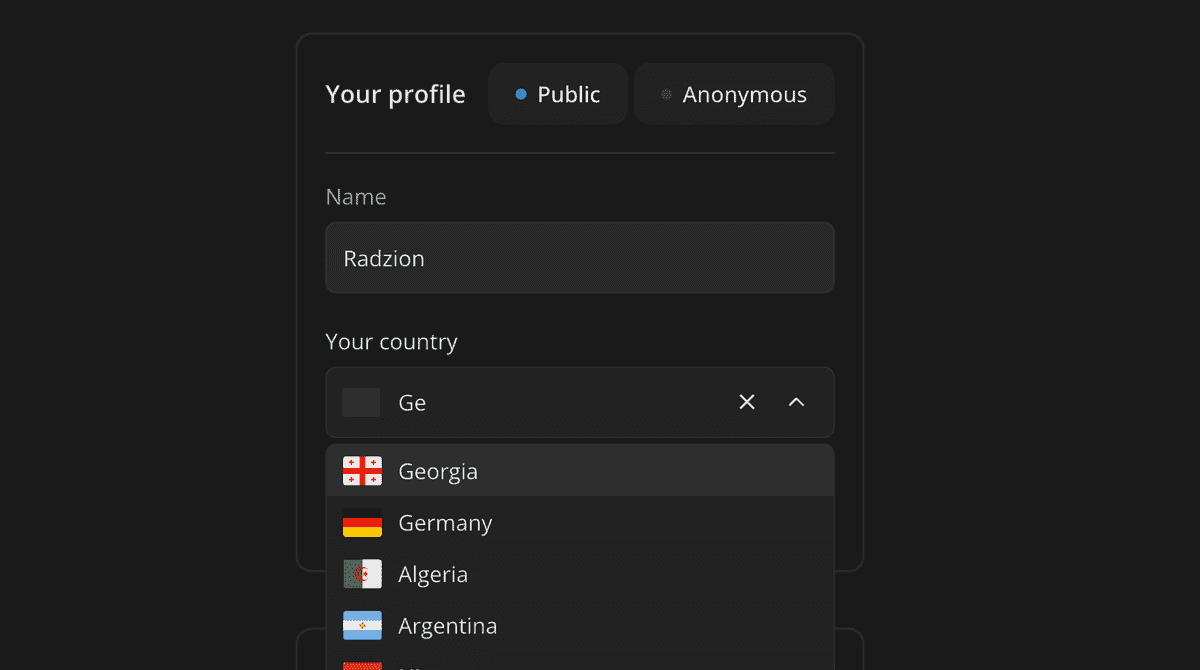Click the dotted circle icon next to Anonymous

pyautogui.click(x=665, y=94)
